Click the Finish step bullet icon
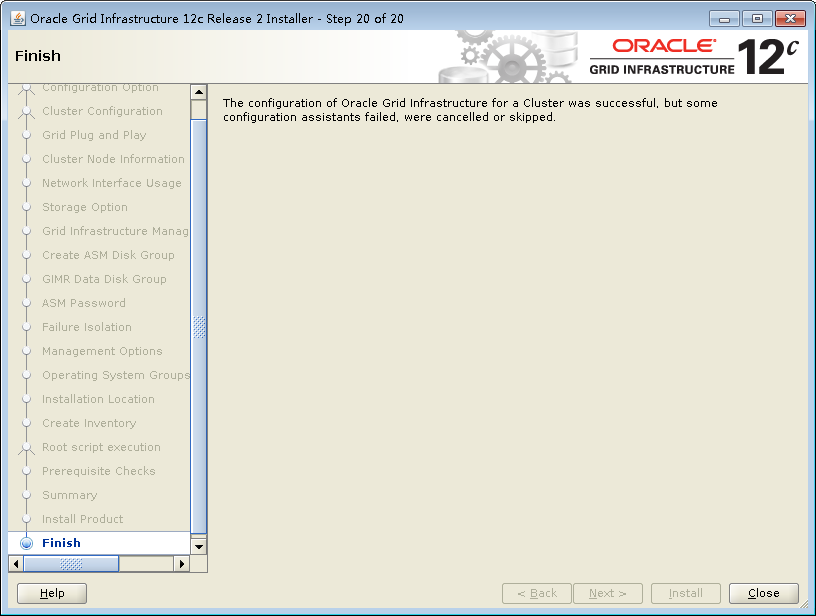 click(x=27, y=543)
